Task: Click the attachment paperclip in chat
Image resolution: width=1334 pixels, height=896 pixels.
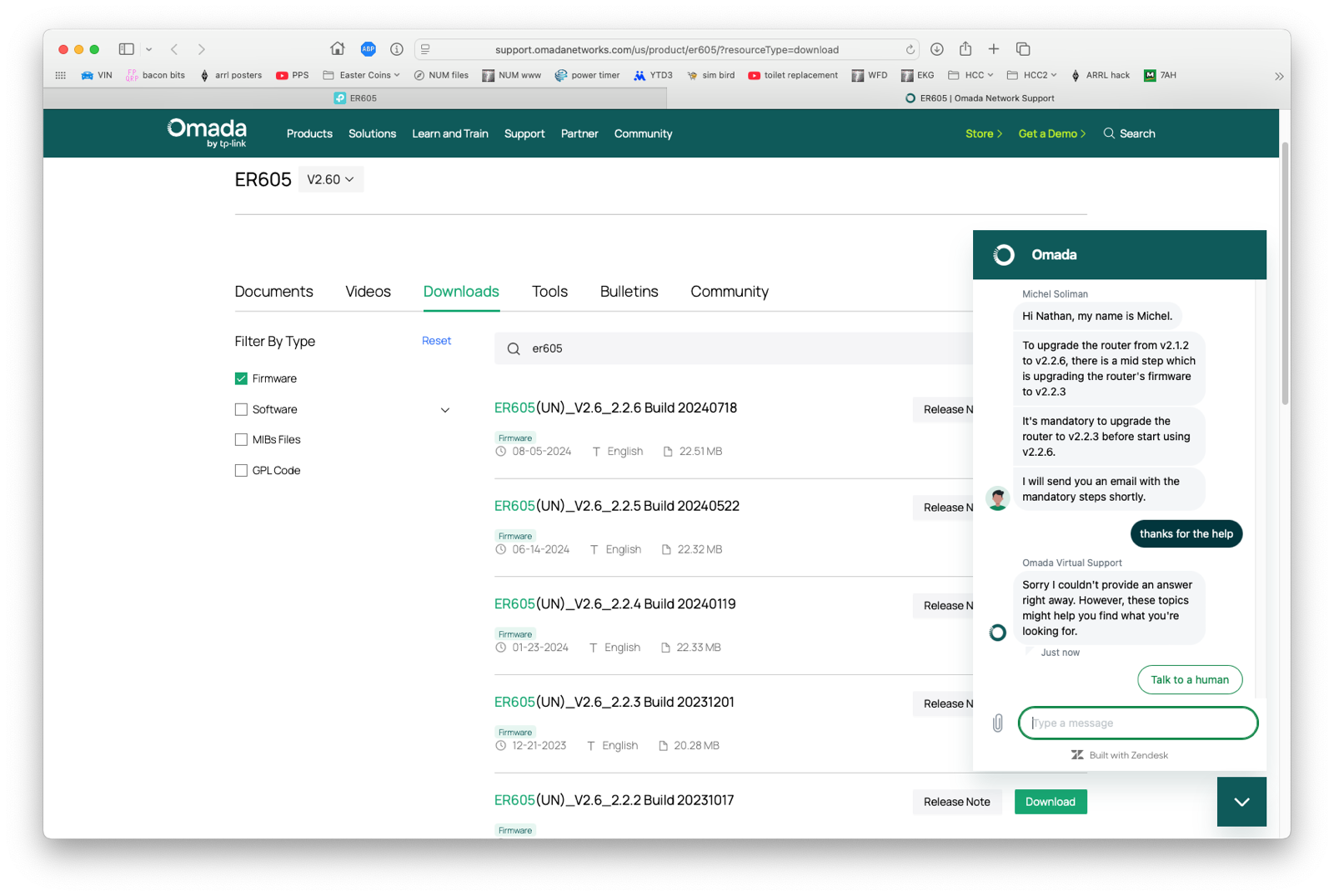Action: [998, 723]
